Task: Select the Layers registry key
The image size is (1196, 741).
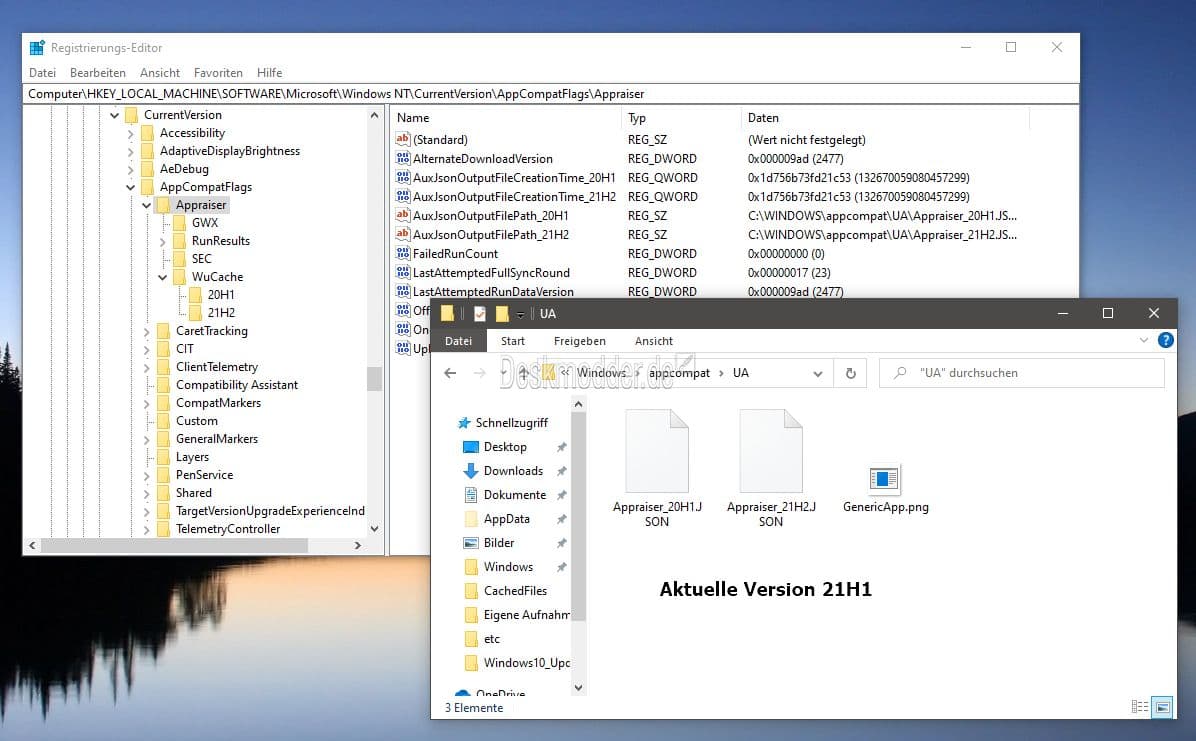Action: point(192,457)
